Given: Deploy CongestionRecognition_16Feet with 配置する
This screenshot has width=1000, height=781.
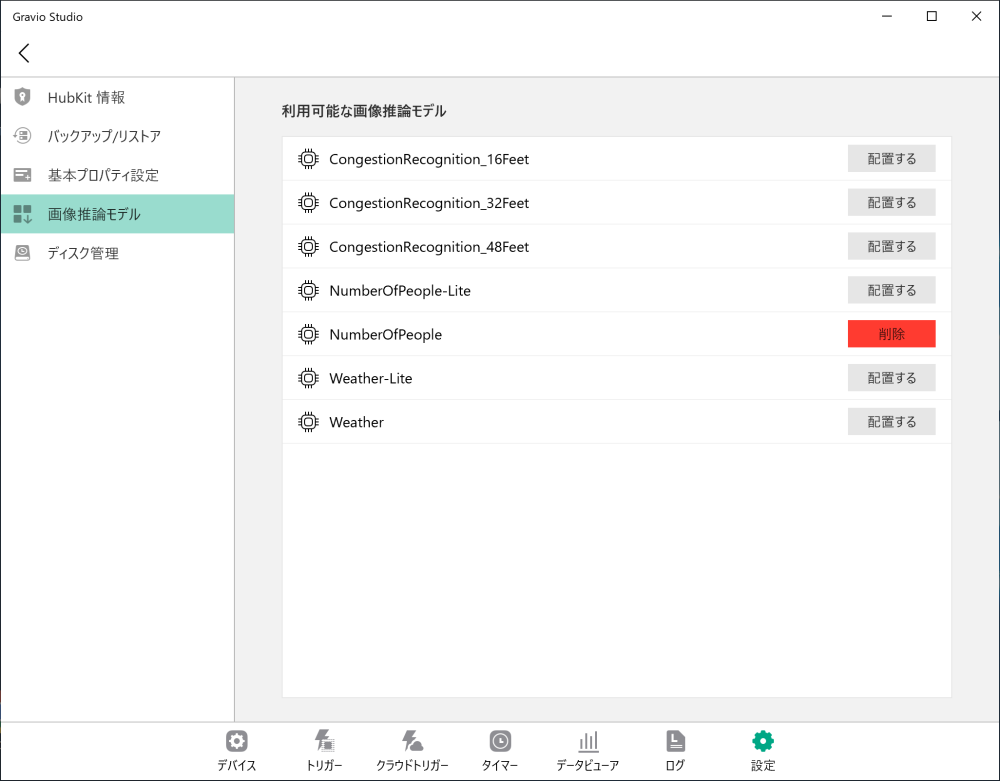Looking at the screenshot, I should 891,159.
